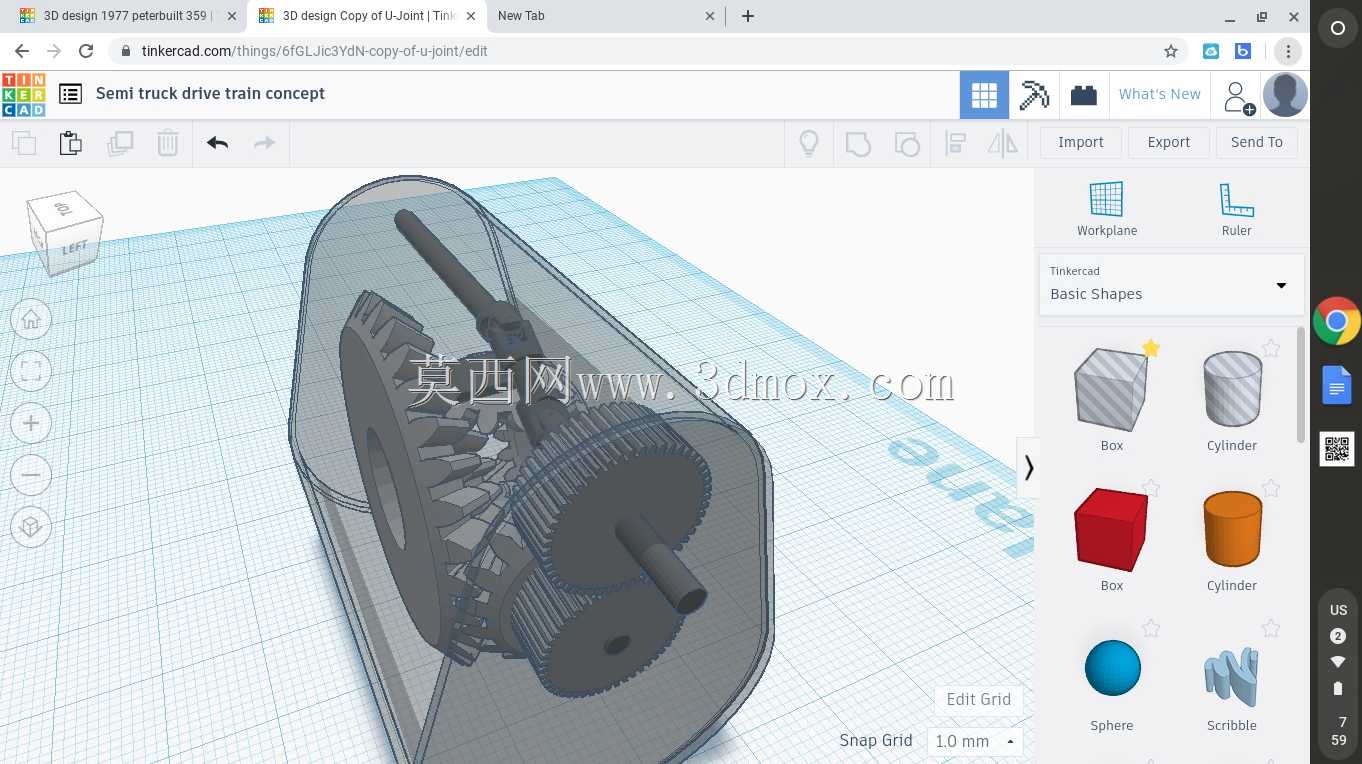This screenshot has width=1362, height=764.
Task: Invite collaborators with add-person icon
Action: coord(1237,96)
